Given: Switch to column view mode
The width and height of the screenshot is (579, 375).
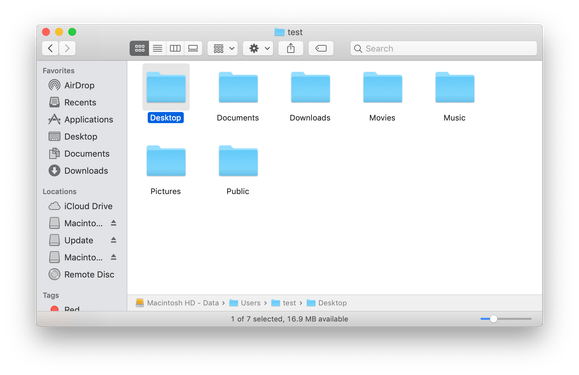Looking at the screenshot, I should pyautogui.click(x=175, y=48).
